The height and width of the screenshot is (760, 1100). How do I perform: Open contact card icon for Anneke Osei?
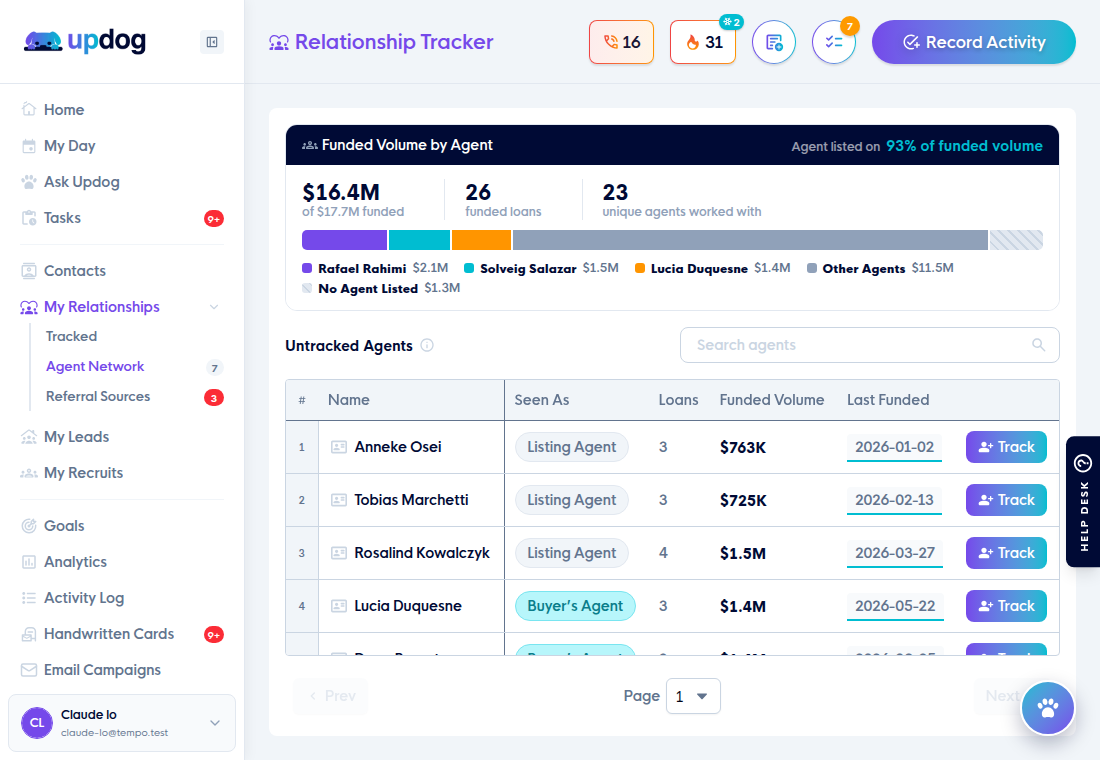[339, 447]
